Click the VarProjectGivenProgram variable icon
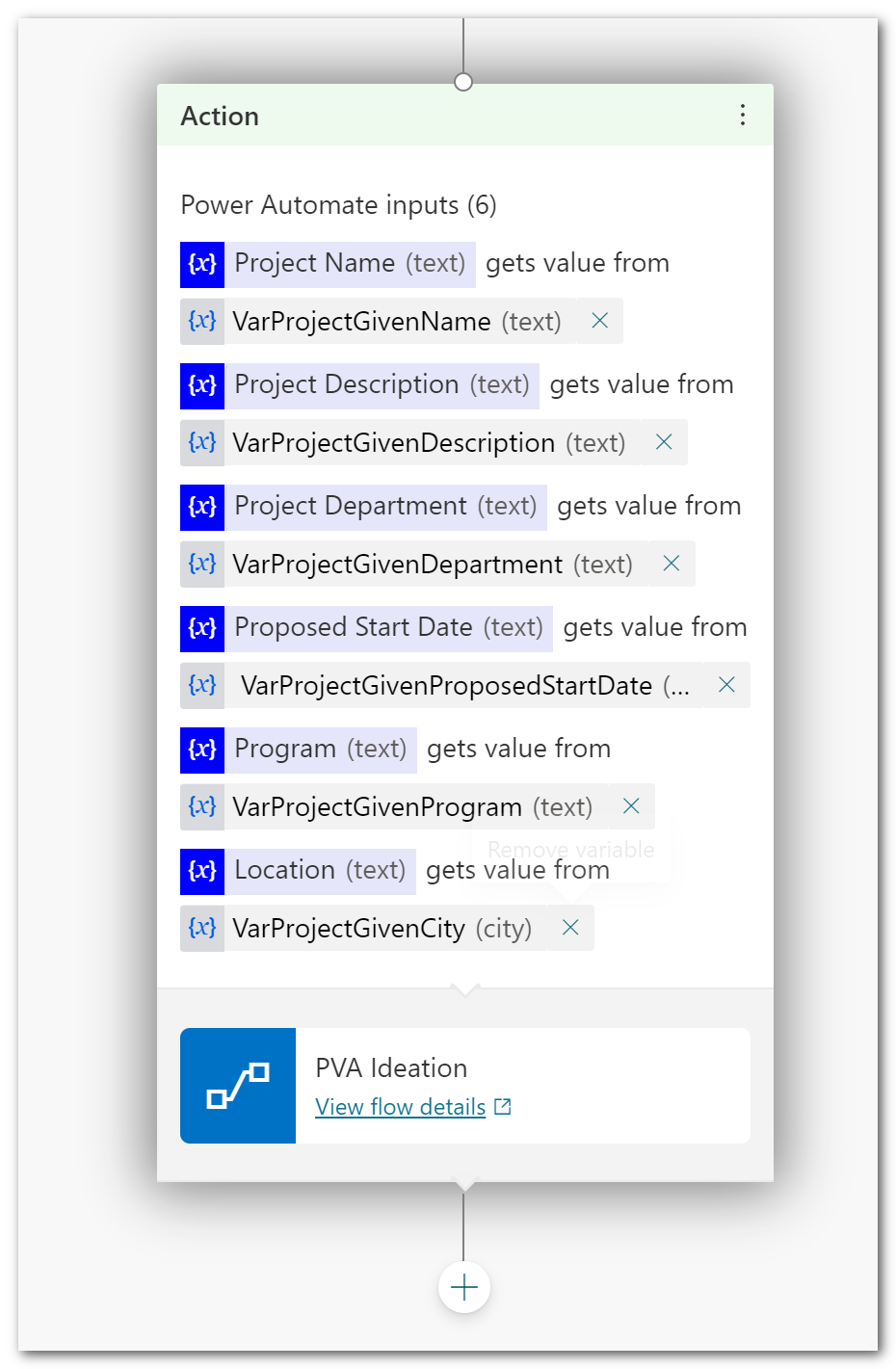 coord(202,806)
